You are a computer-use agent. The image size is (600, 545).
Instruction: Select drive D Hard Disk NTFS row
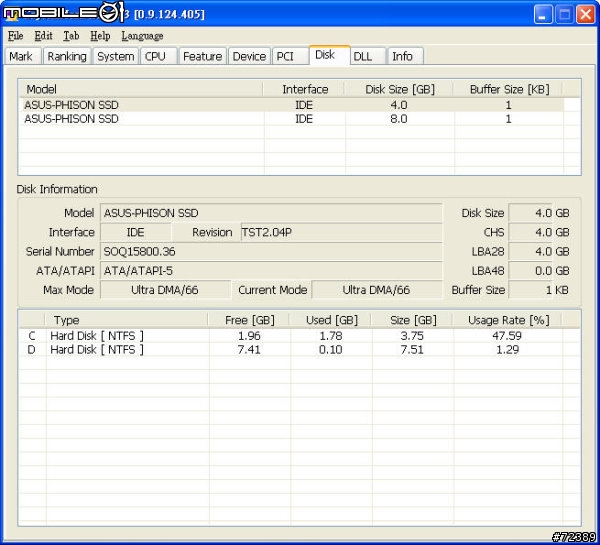click(x=291, y=349)
